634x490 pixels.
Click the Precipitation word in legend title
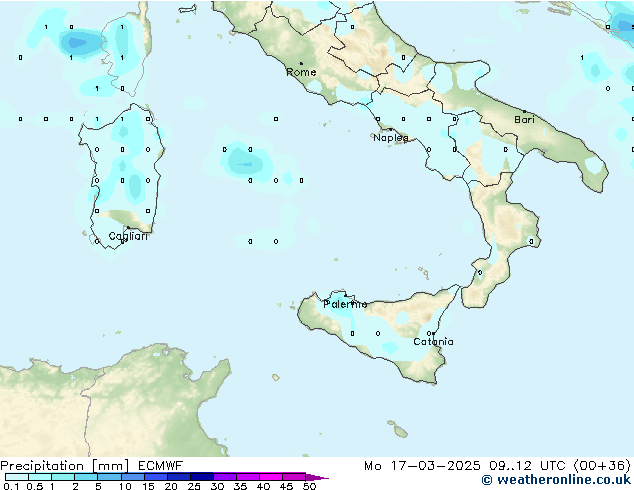(42, 466)
